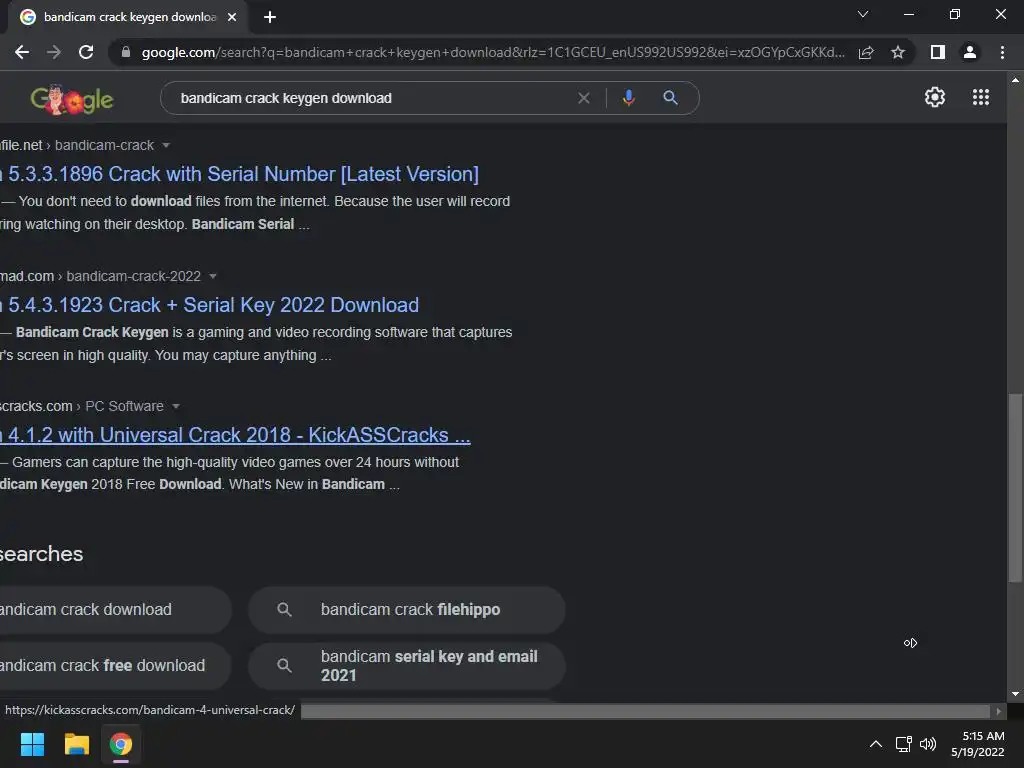The image size is (1024, 768).
Task: Open File Explorer from taskbar
Action: pyautogui.click(x=76, y=744)
